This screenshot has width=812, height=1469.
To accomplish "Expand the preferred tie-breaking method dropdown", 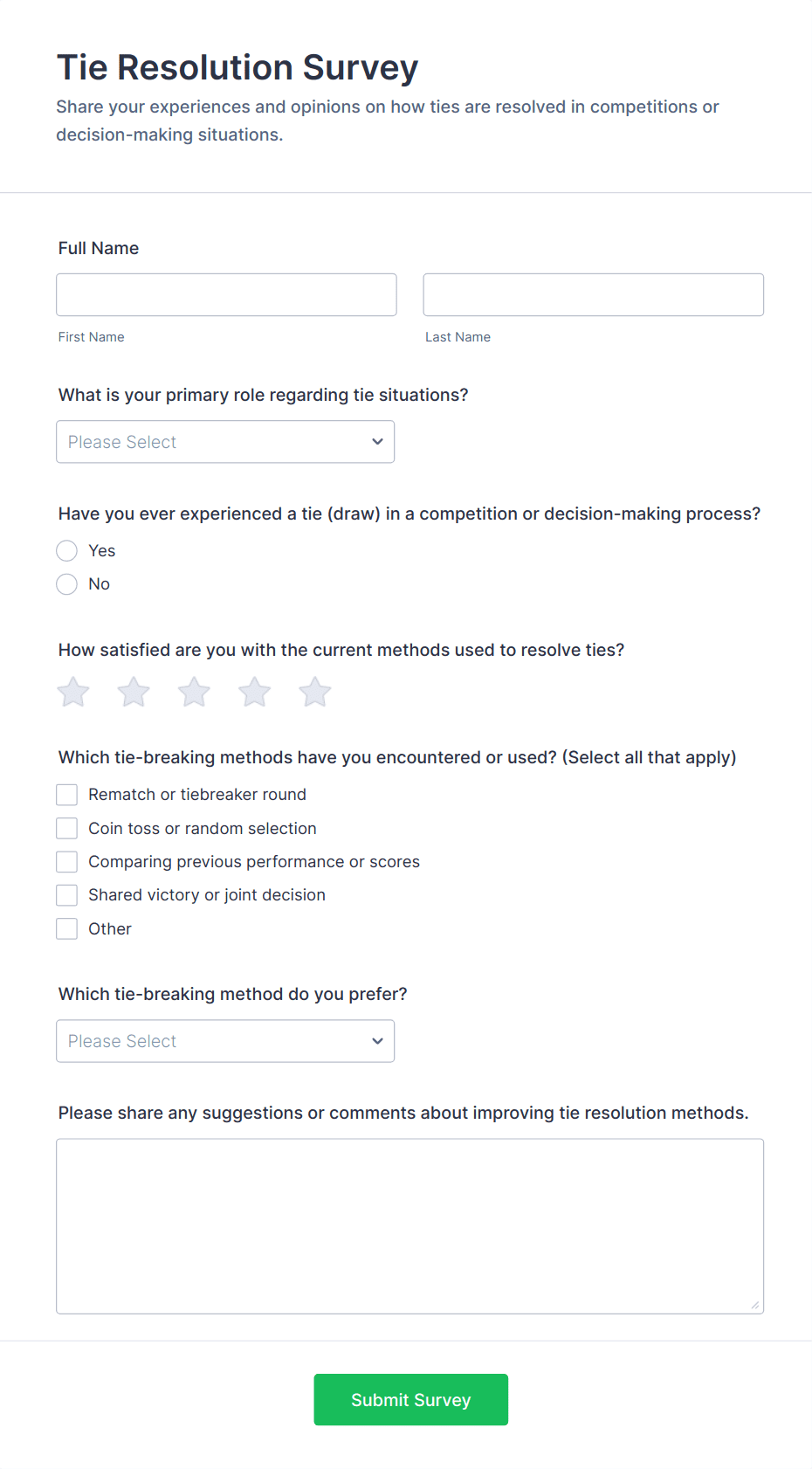I will [224, 1041].
